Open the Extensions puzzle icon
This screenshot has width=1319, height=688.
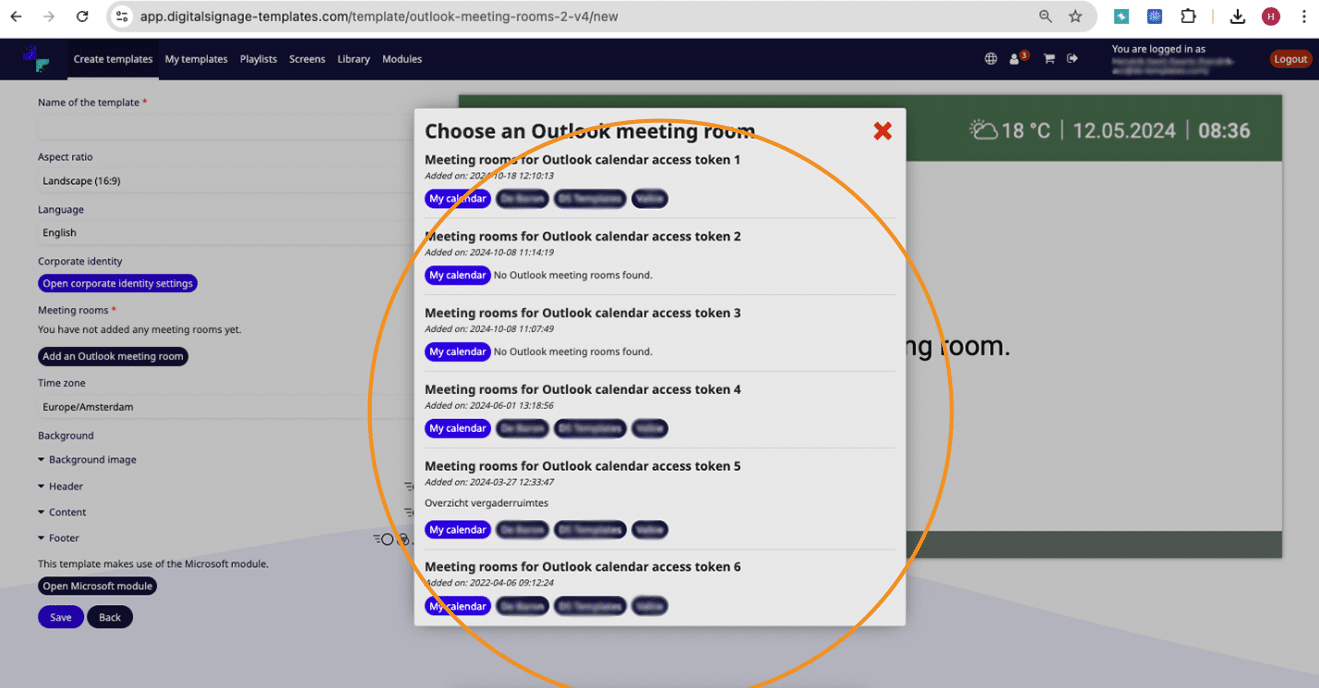coord(1188,16)
